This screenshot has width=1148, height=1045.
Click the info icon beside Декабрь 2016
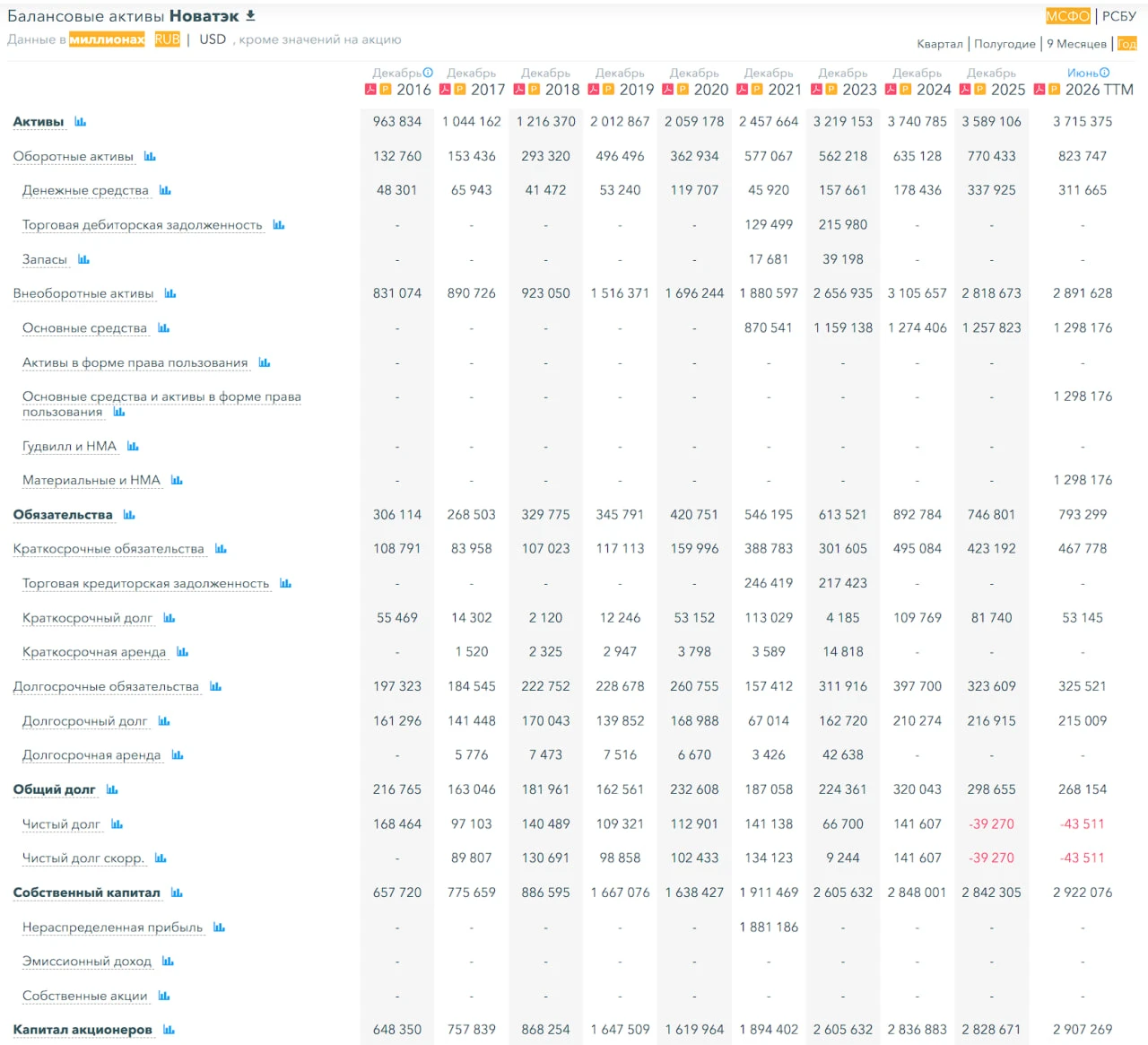click(428, 73)
